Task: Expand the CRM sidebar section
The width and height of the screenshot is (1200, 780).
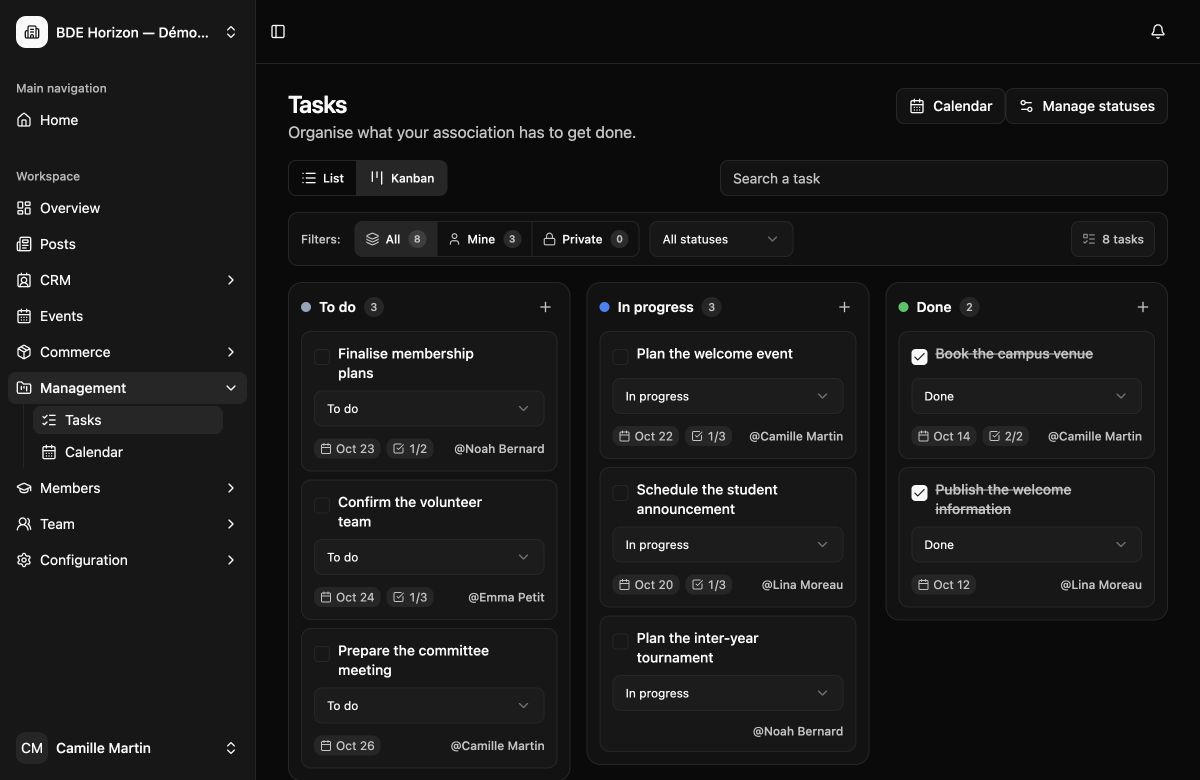Action: point(127,280)
